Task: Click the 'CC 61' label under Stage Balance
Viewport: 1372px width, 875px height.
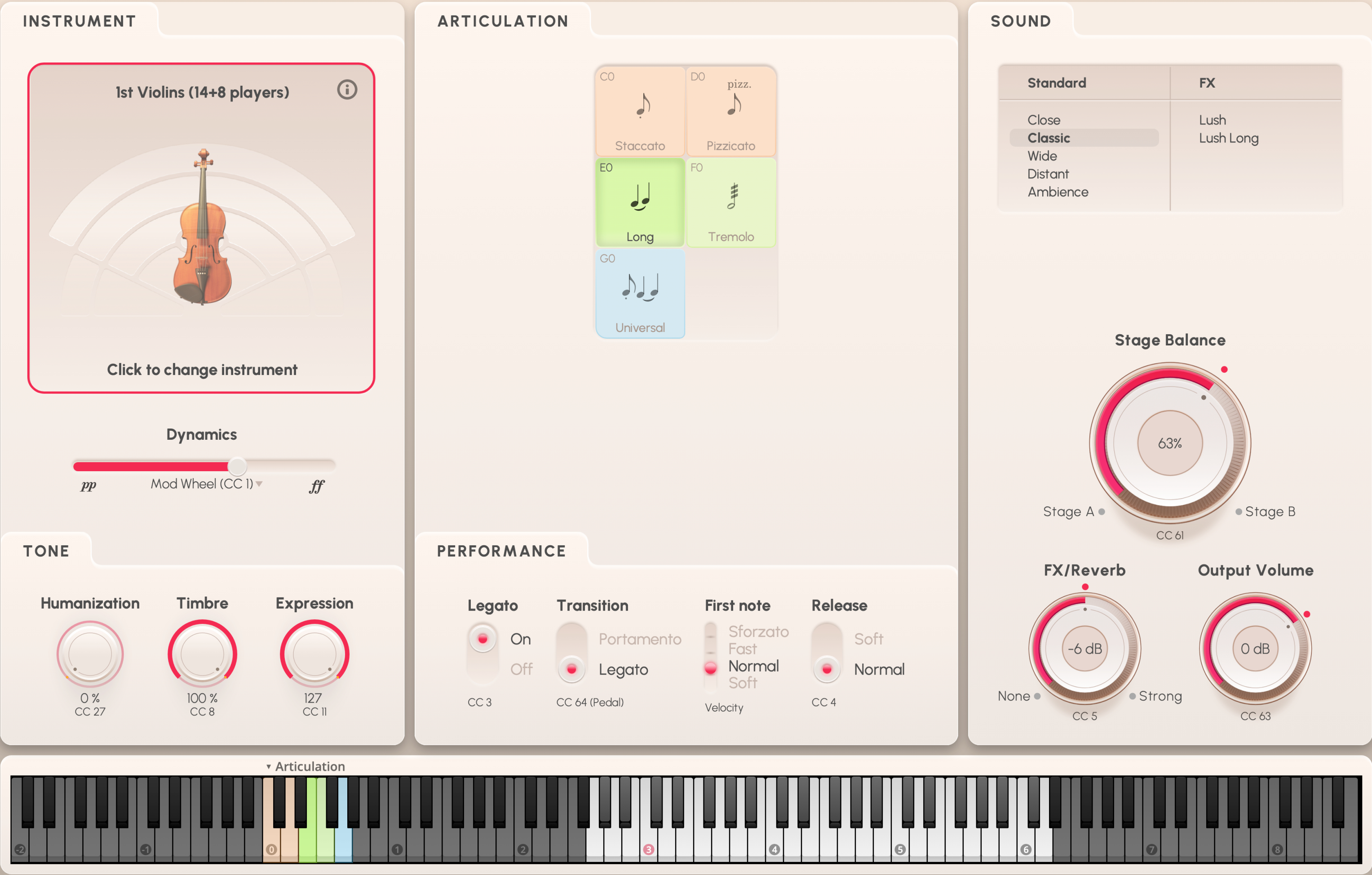Action: pyautogui.click(x=1170, y=535)
